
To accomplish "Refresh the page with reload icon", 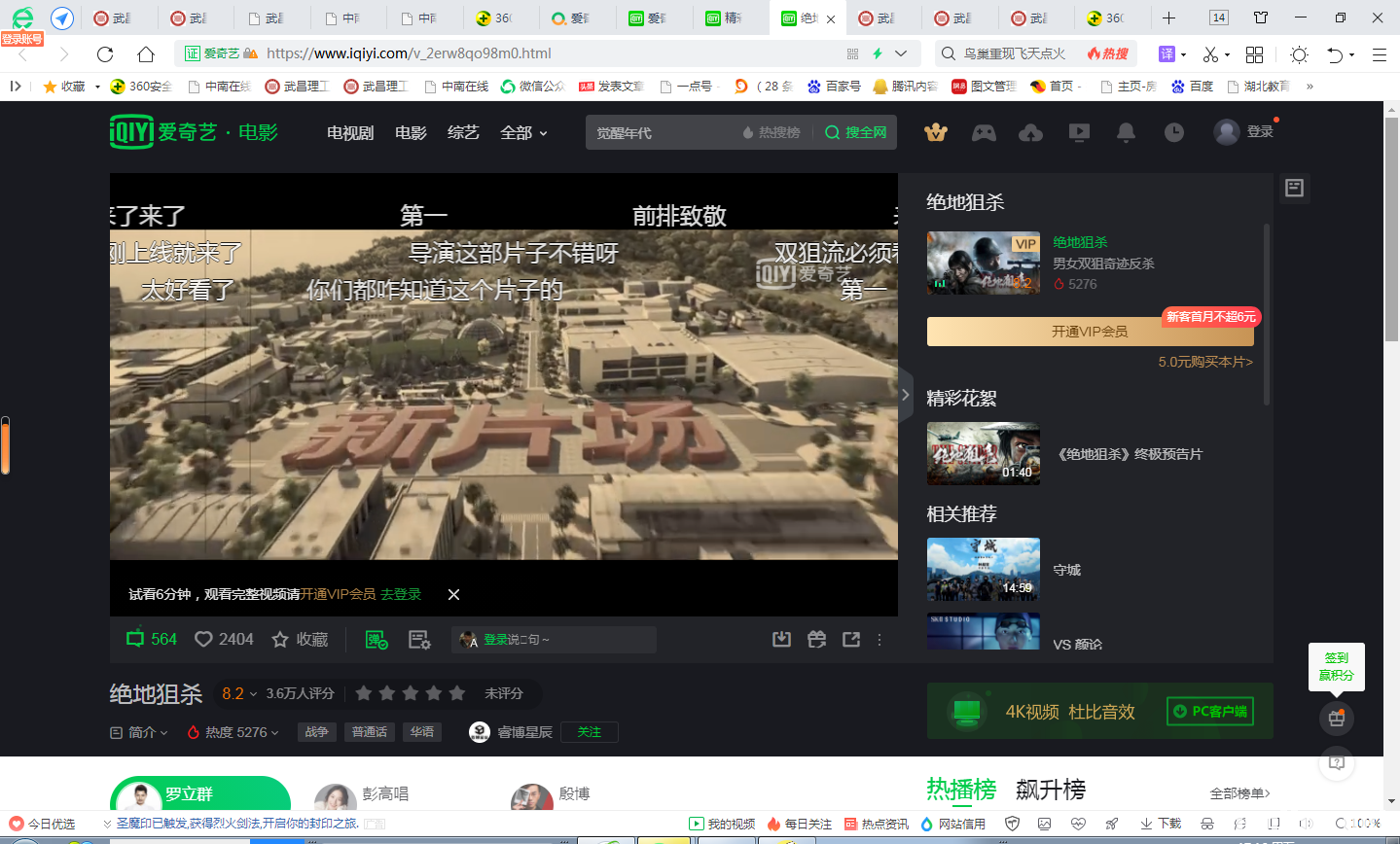I will click(105, 53).
